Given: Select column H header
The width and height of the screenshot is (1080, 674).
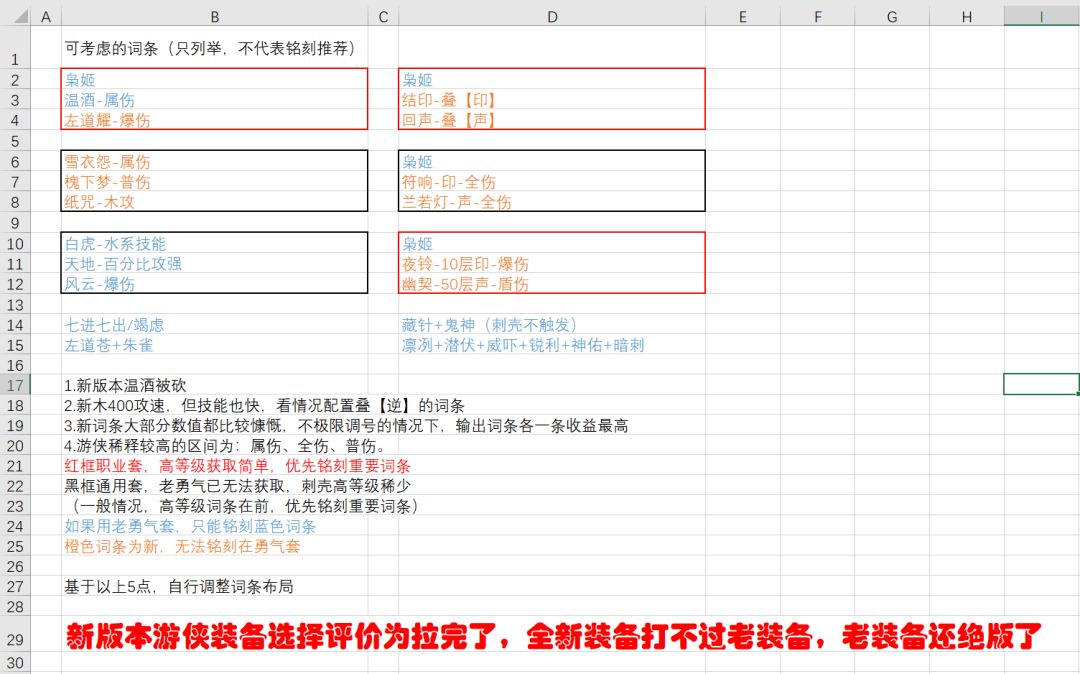Looking at the screenshot, I should click(966, 17).
